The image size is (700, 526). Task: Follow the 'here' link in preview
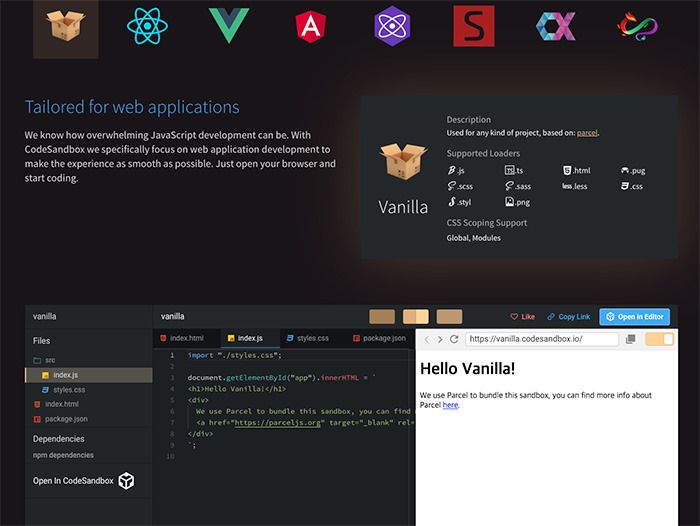(x=450, y=405)
